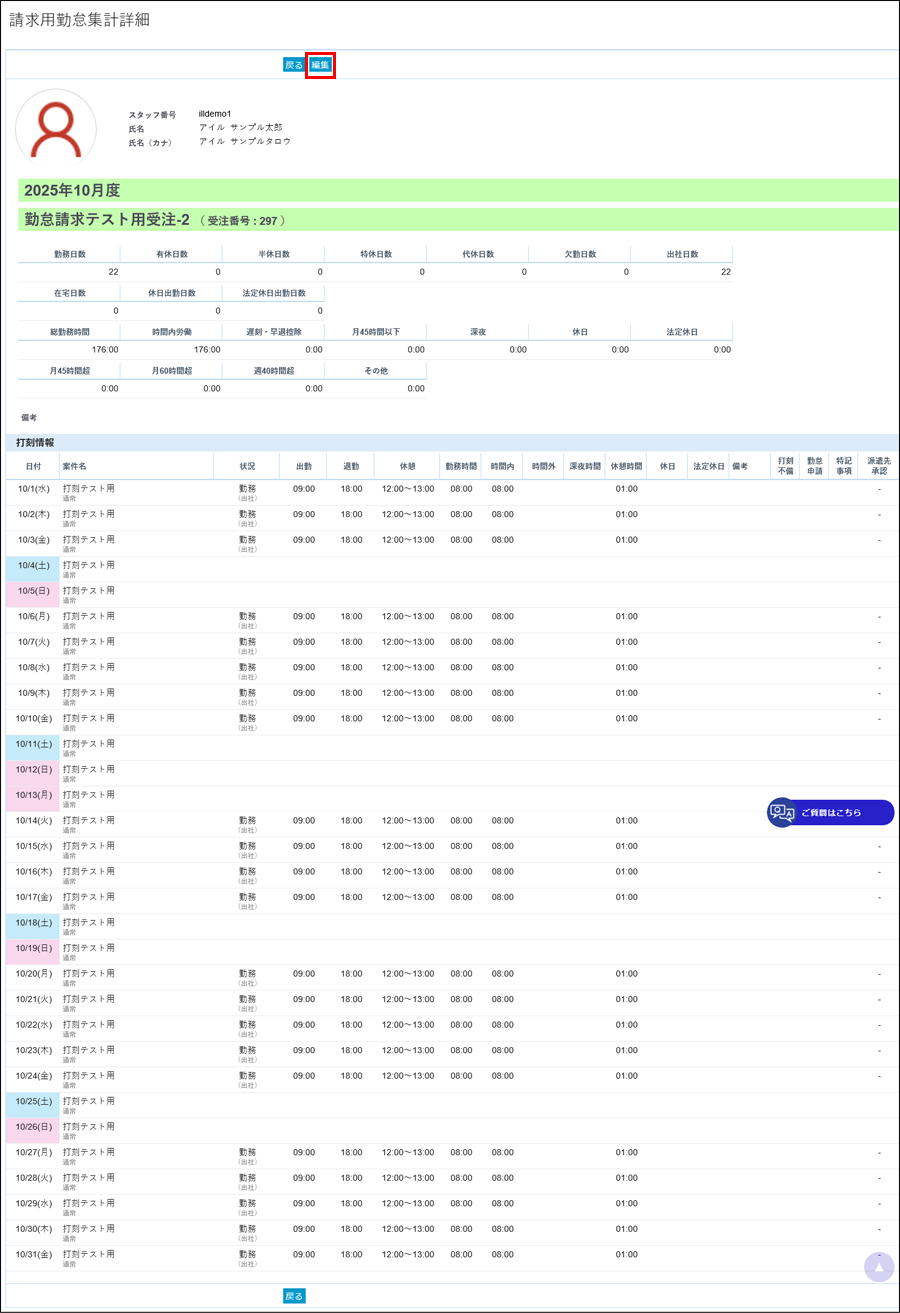The height and width of the screenshot is (1313, 900).
Task: Select staff number illdemo1 text
Action: pos(215,114)
